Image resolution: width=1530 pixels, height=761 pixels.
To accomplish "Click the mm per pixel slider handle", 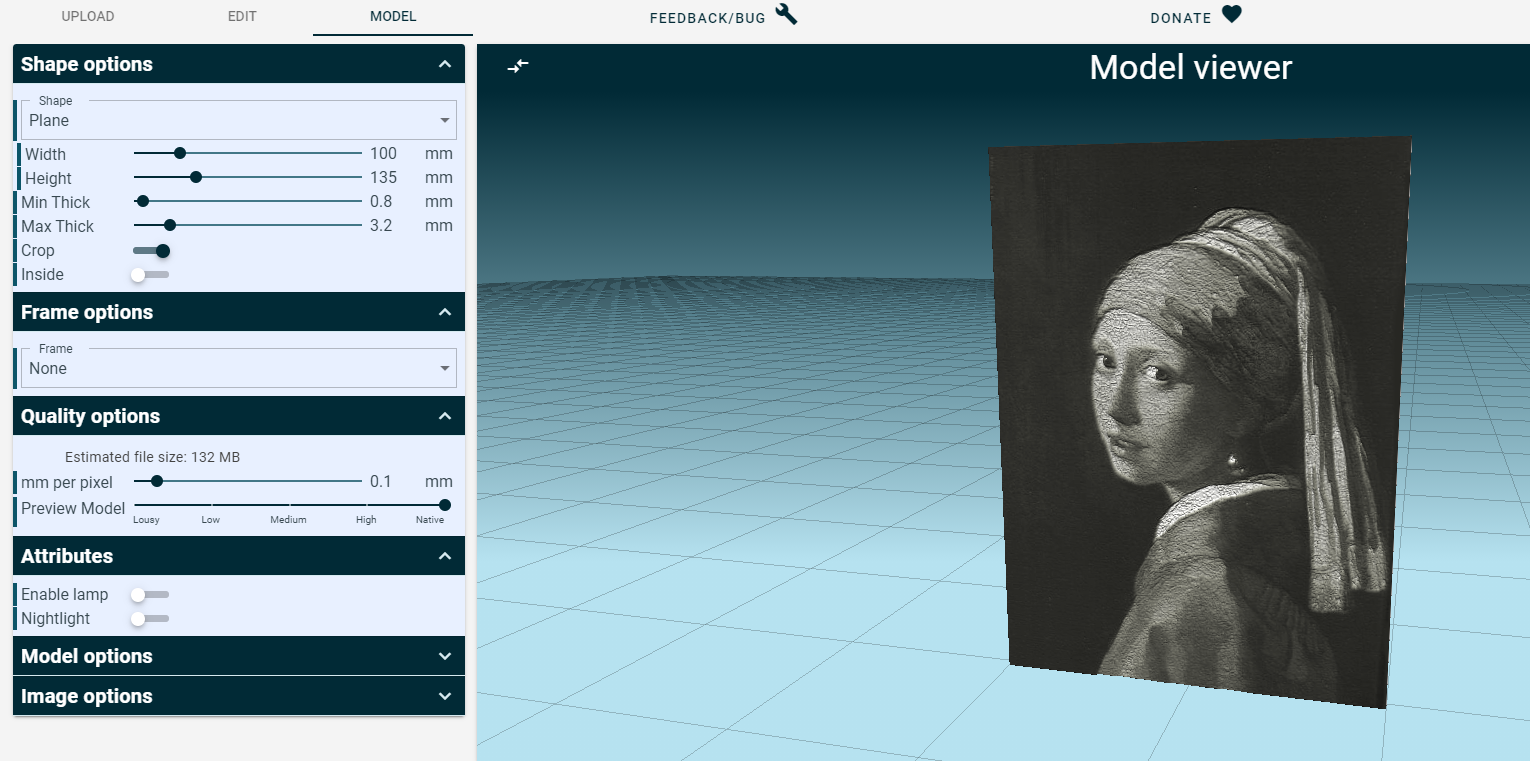I will [x=156, y=481].
